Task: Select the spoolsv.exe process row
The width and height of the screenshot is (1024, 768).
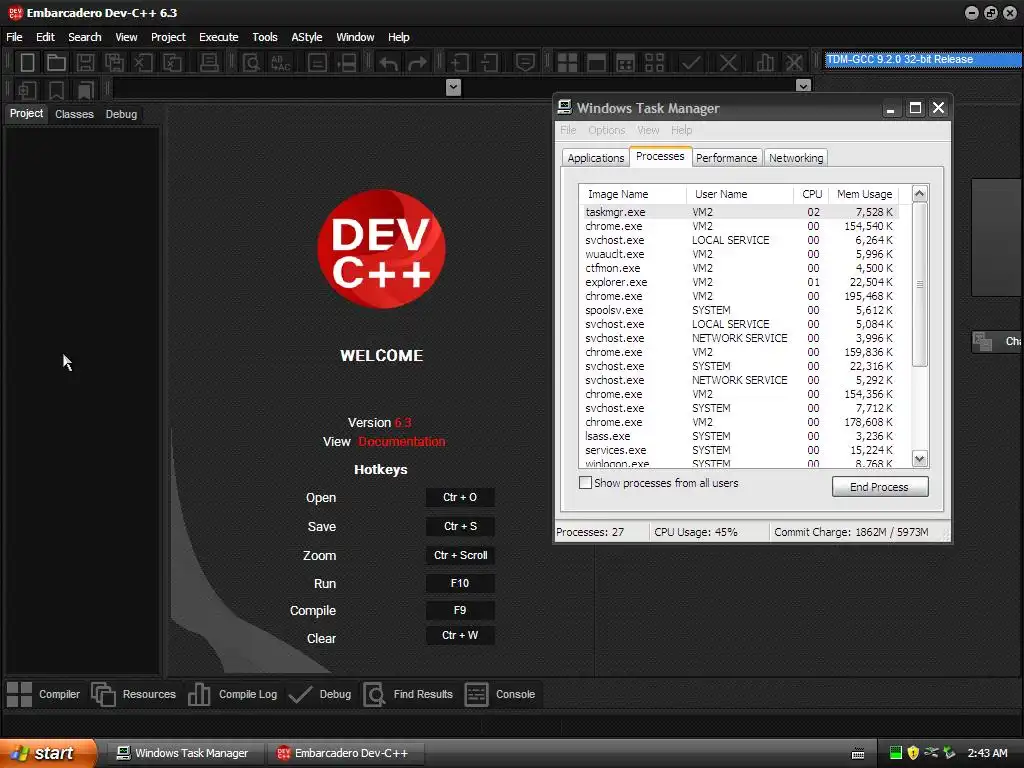Action: (x=739, y=310)
